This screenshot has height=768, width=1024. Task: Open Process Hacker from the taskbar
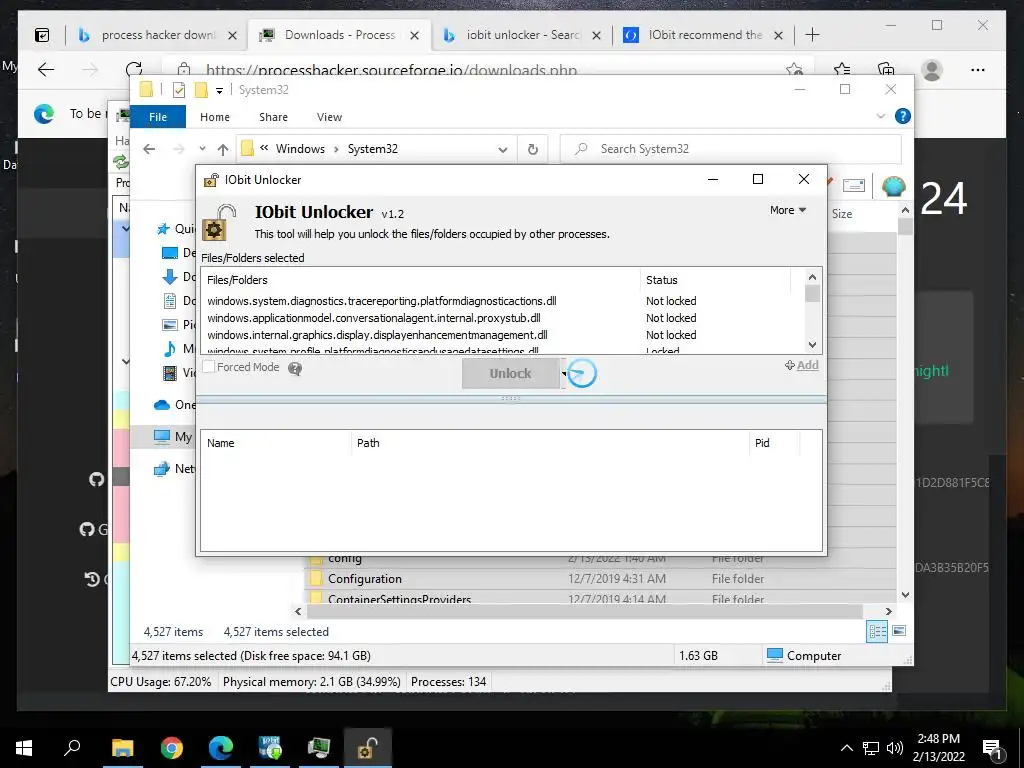pos(319,748)
